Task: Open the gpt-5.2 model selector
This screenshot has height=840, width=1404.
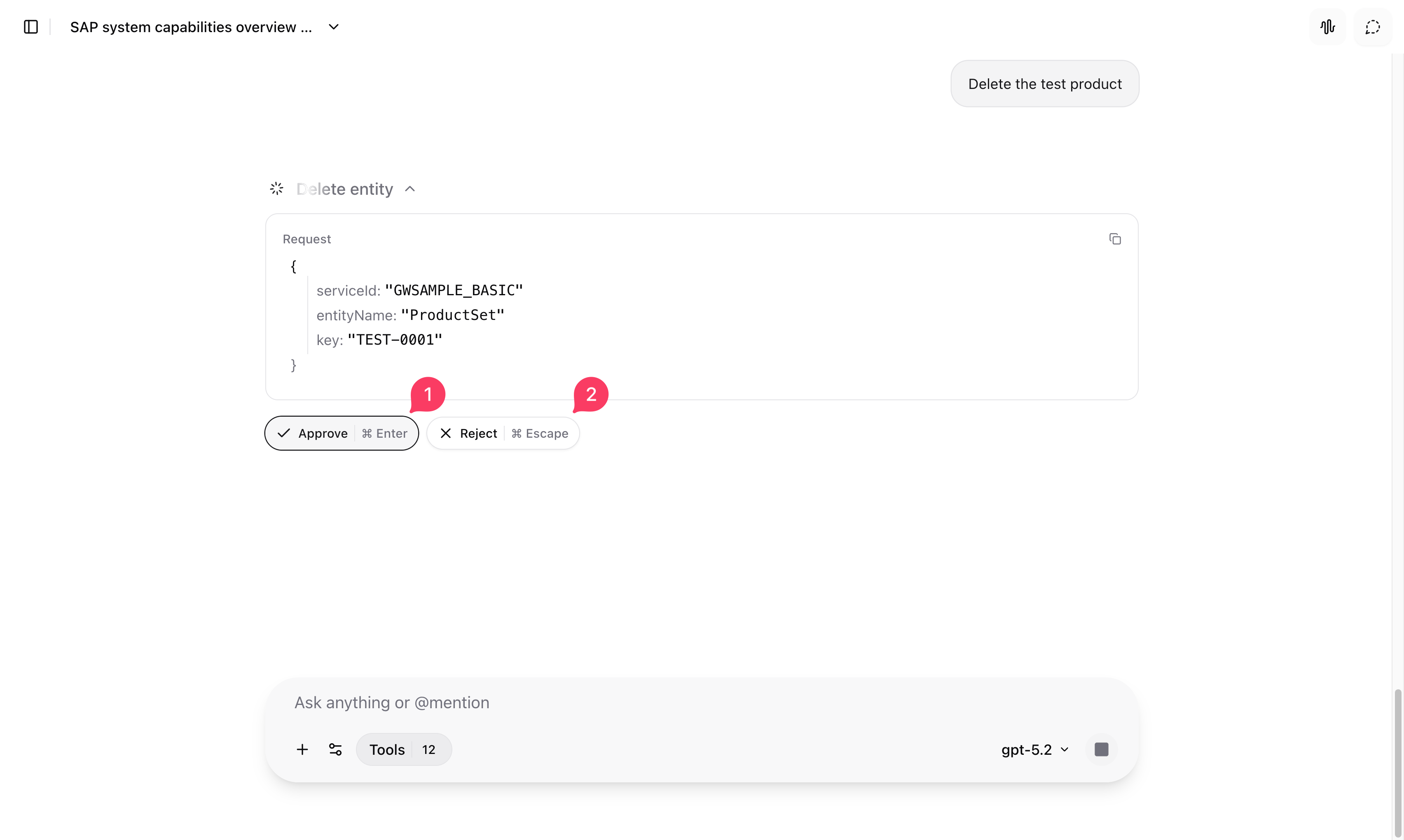Action: coord(1034,749)
